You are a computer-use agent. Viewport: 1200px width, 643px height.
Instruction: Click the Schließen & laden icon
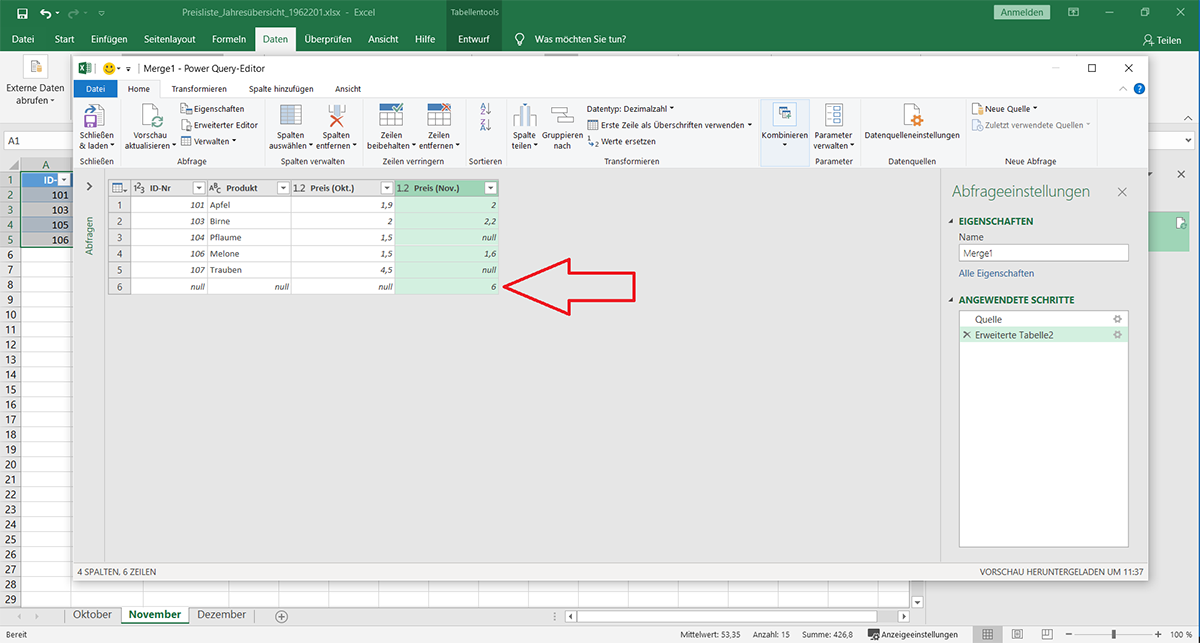[x=96, y=115]
